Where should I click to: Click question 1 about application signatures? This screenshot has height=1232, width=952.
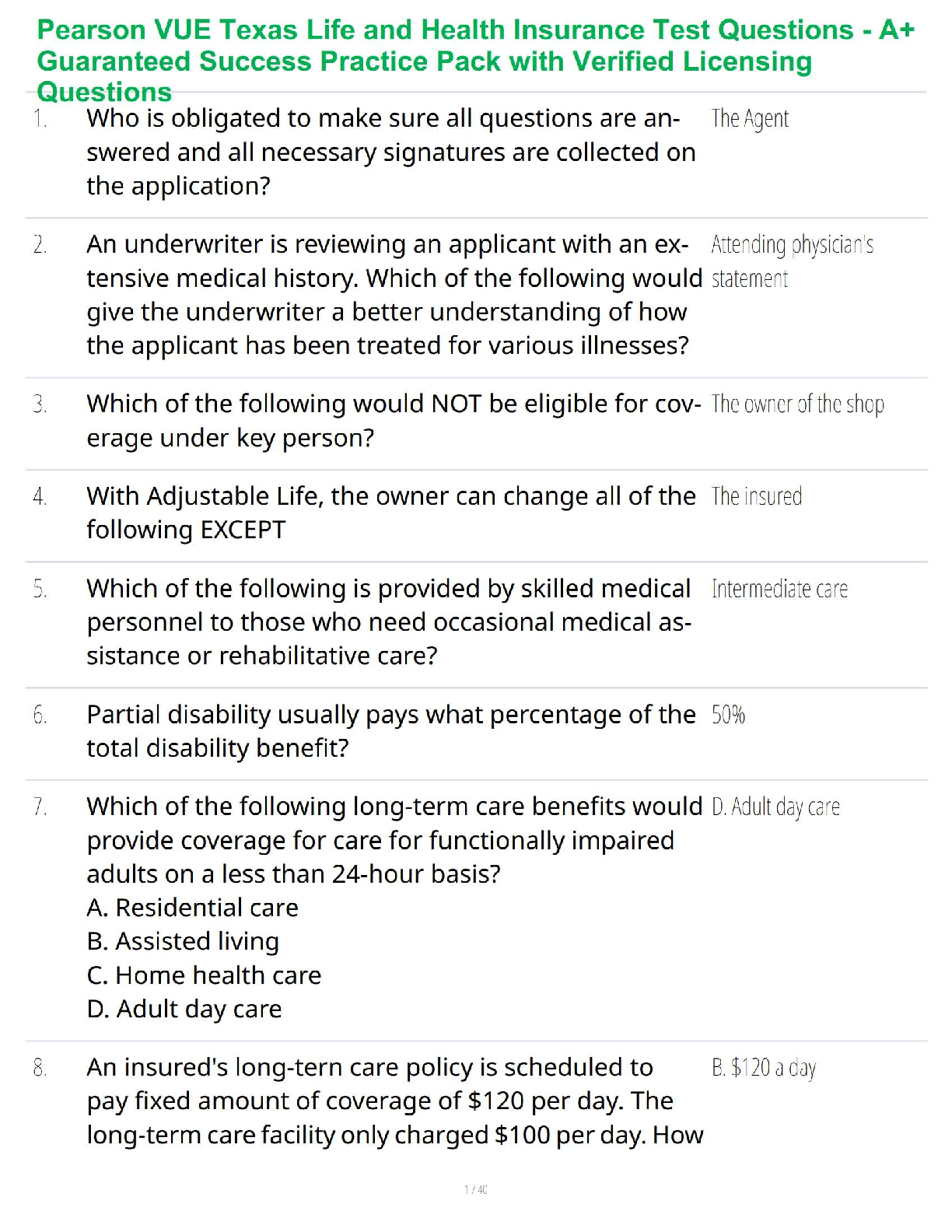coord(390,152)
